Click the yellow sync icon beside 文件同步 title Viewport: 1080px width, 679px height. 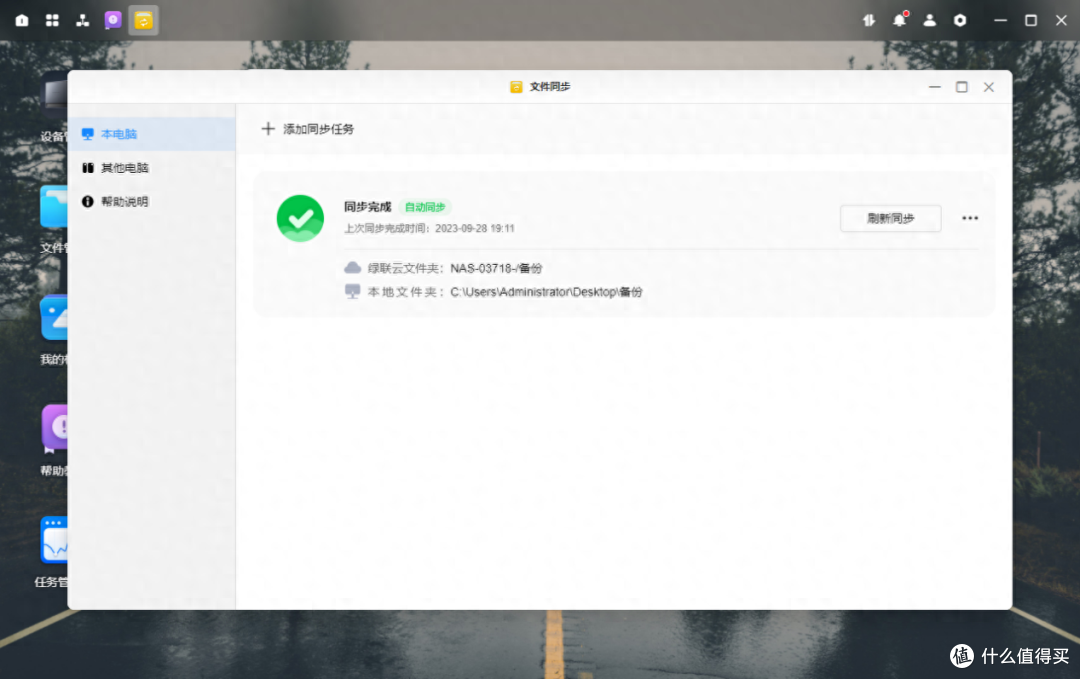(x=516, y=87)
